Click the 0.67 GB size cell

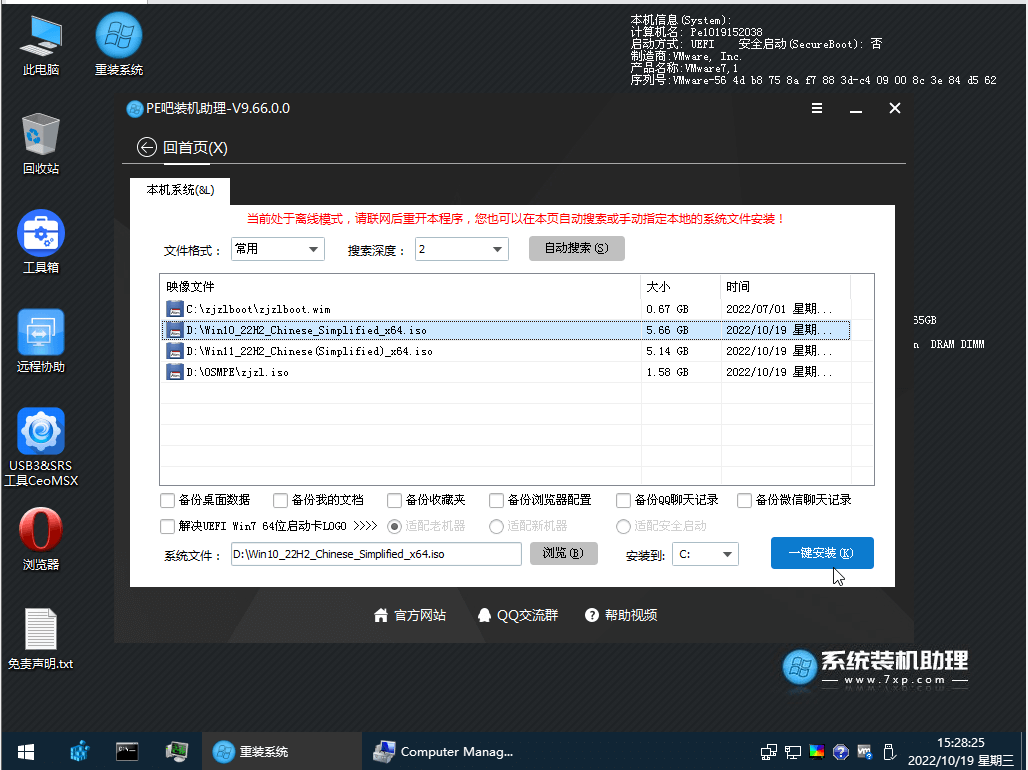pyautogui.click(x=667, y=309)
